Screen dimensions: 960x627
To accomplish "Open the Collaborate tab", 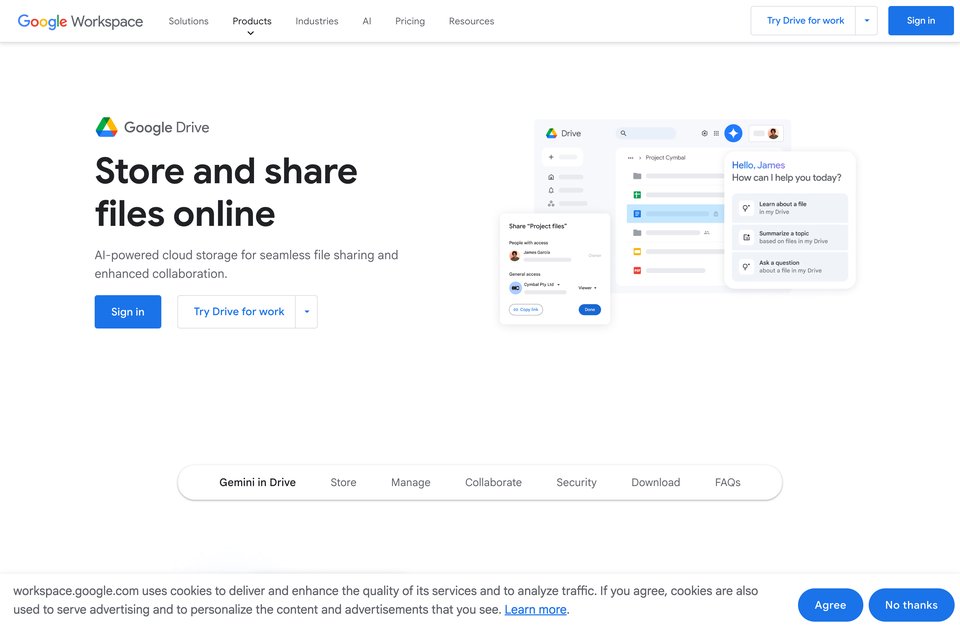I will 493,482.
